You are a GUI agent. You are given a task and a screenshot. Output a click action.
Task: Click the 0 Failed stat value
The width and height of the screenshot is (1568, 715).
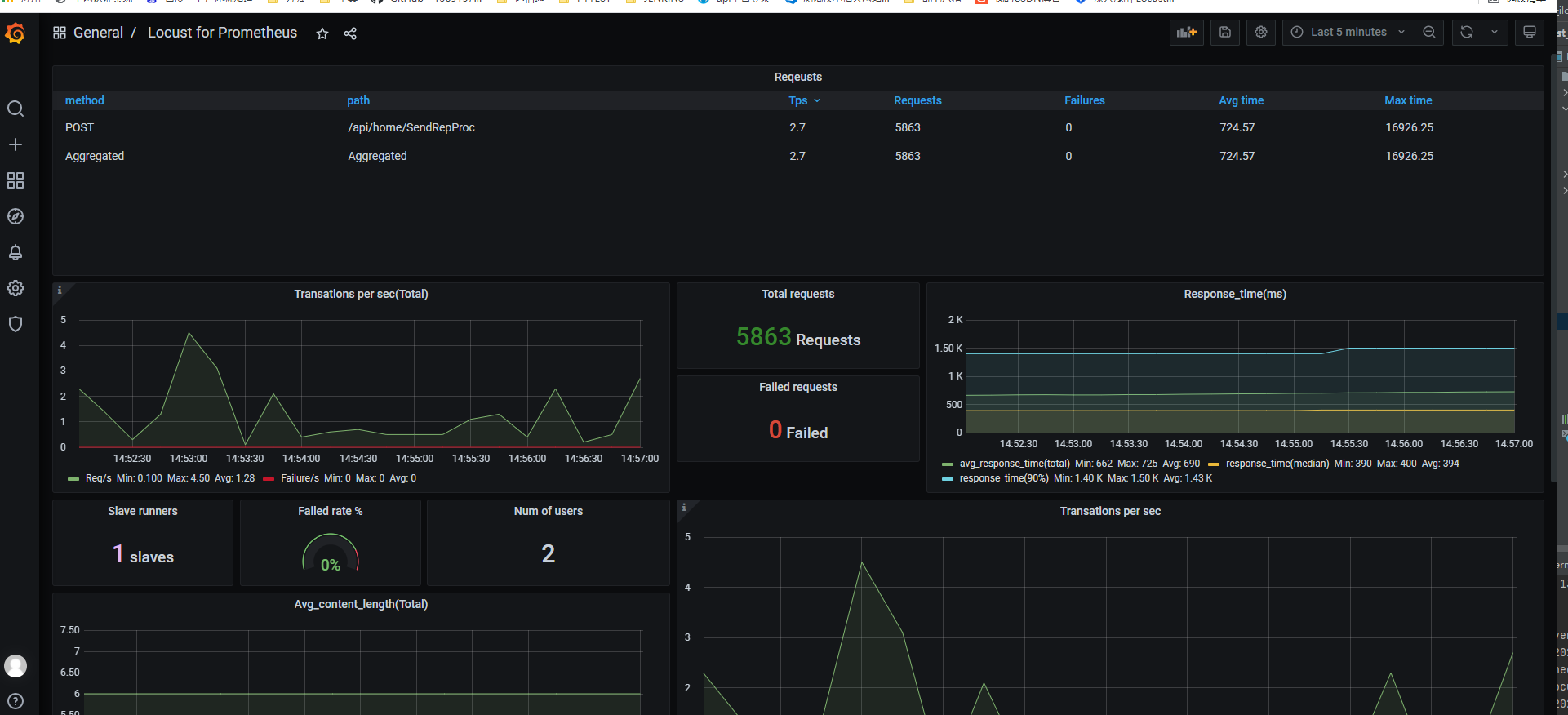(797, 430)
